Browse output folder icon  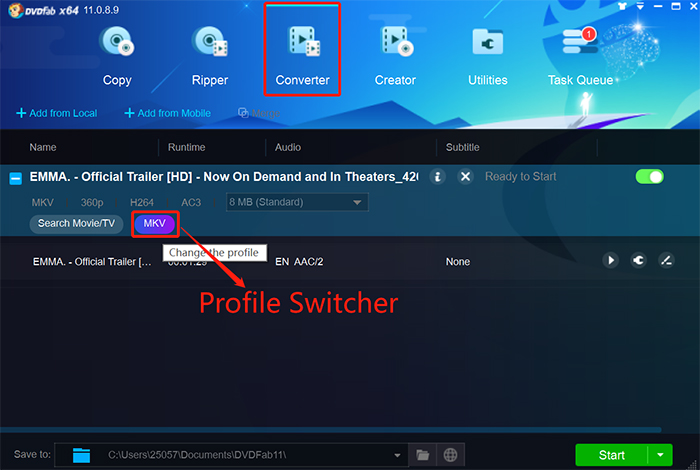[x=423, y=455]
